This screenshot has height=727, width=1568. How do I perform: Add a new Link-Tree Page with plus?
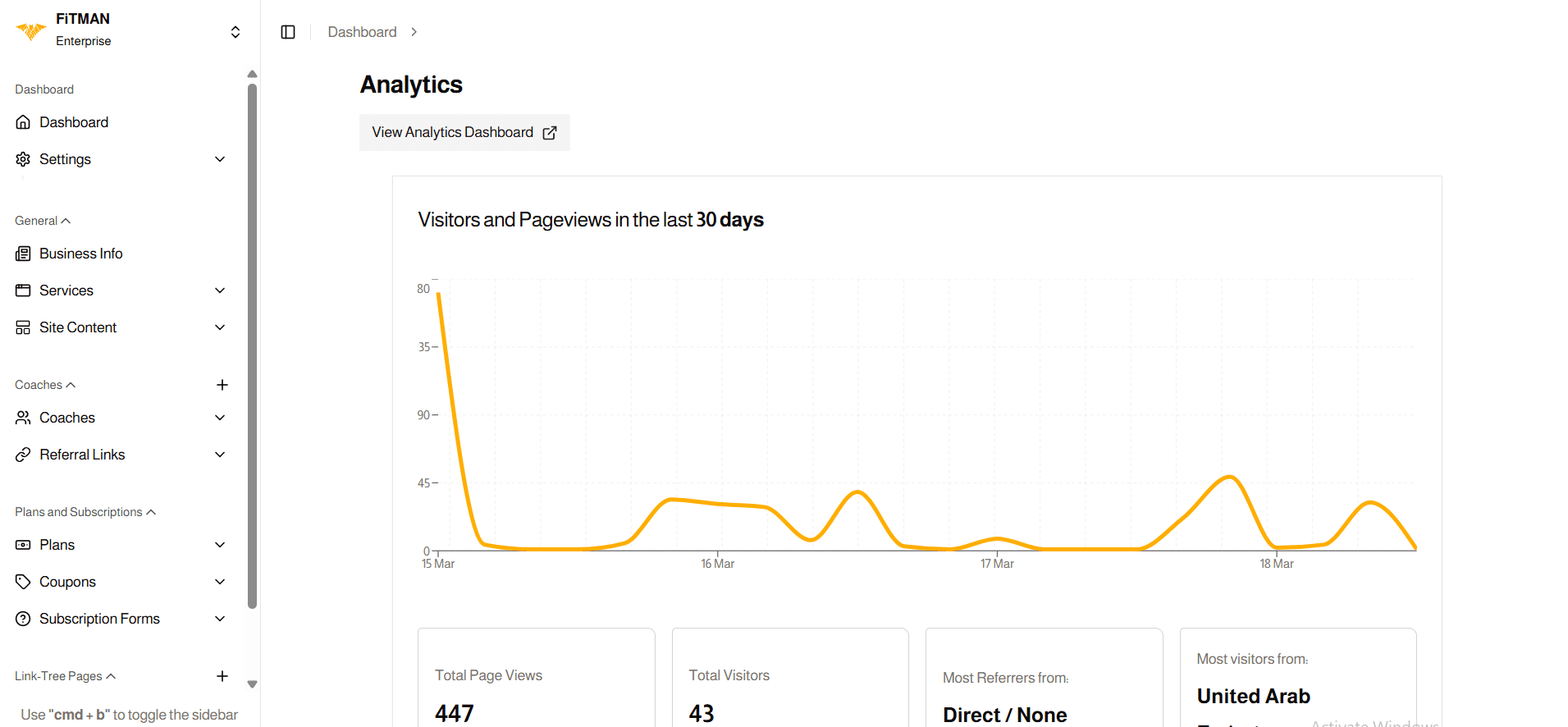[x=222, y=676]
